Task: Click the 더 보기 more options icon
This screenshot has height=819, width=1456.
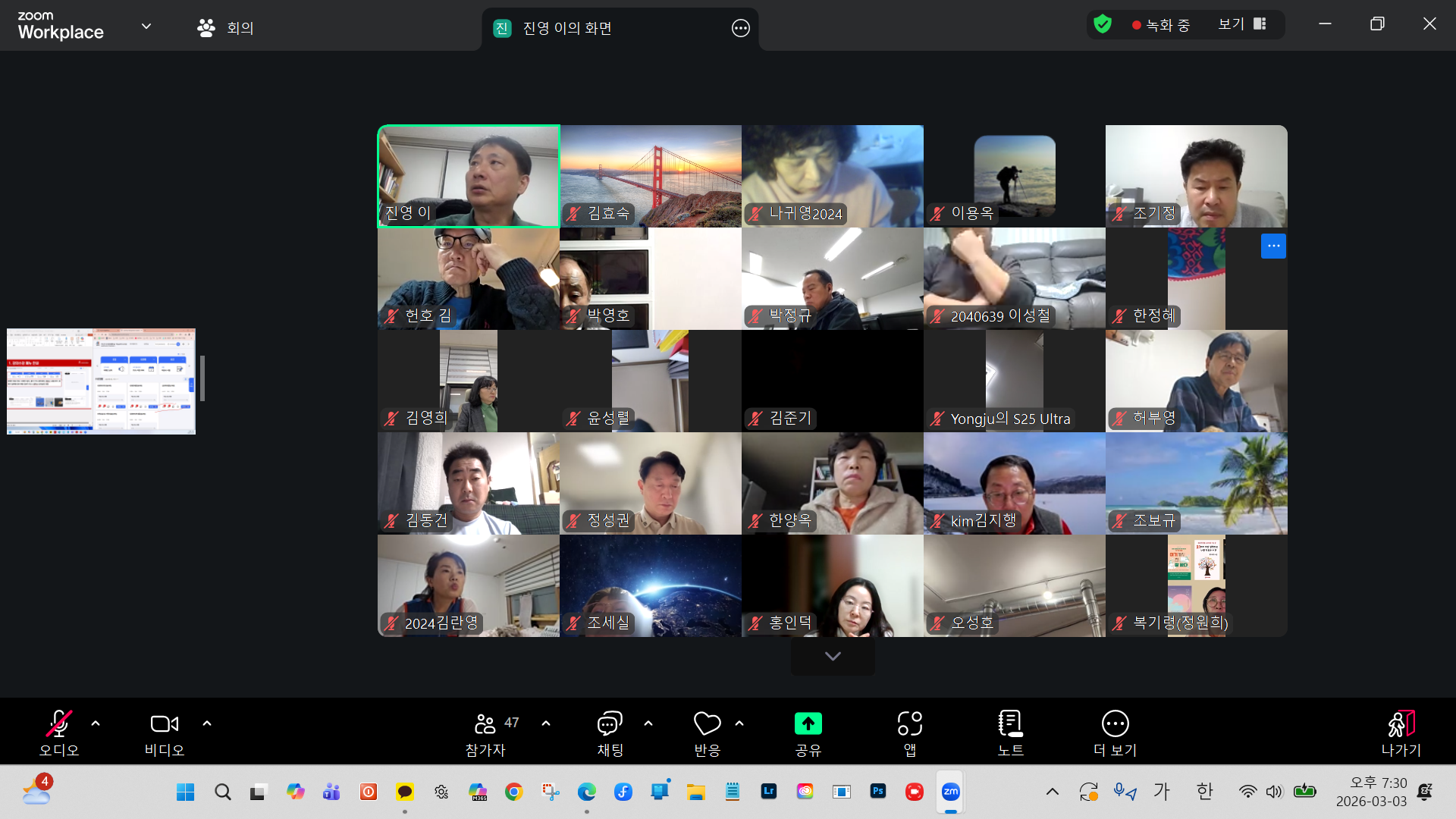Action: pos(1115,724)
